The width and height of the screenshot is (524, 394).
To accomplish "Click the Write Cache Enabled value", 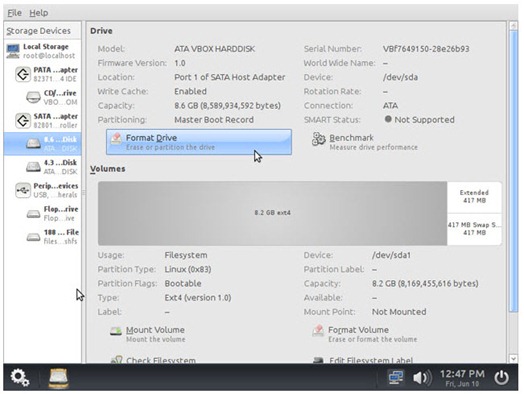I will tap(190, 91).
